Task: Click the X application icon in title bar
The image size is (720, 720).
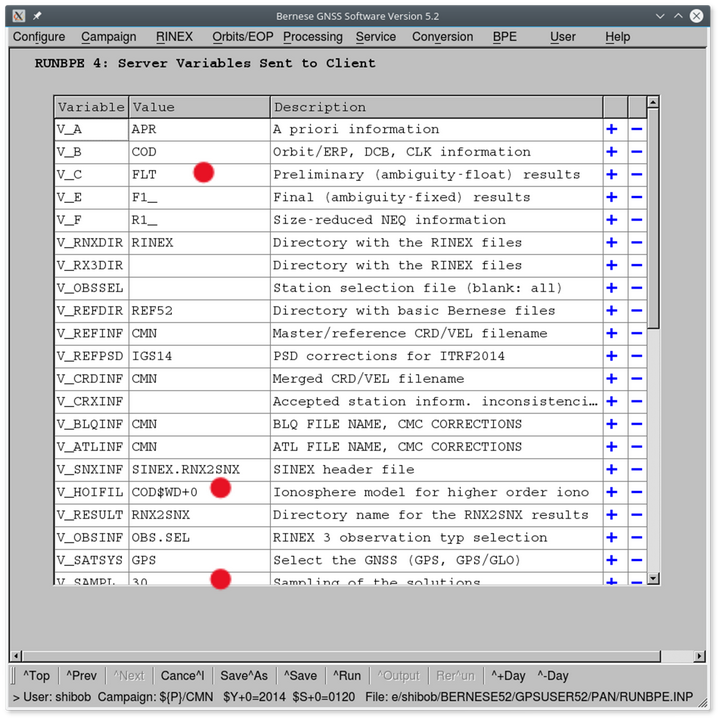Action: [x=18, y=16]
